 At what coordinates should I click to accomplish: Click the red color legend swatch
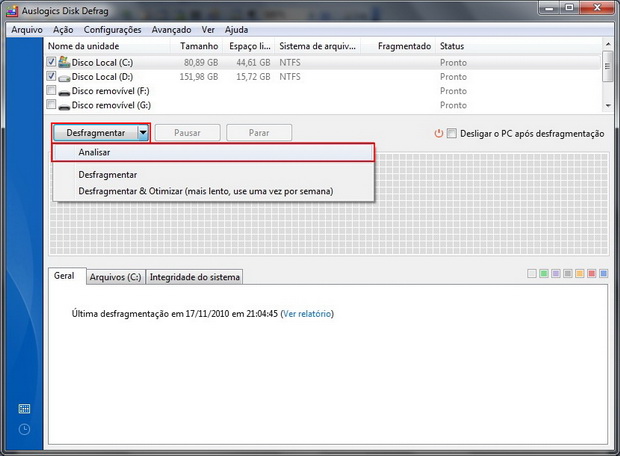tap(592, 273)
